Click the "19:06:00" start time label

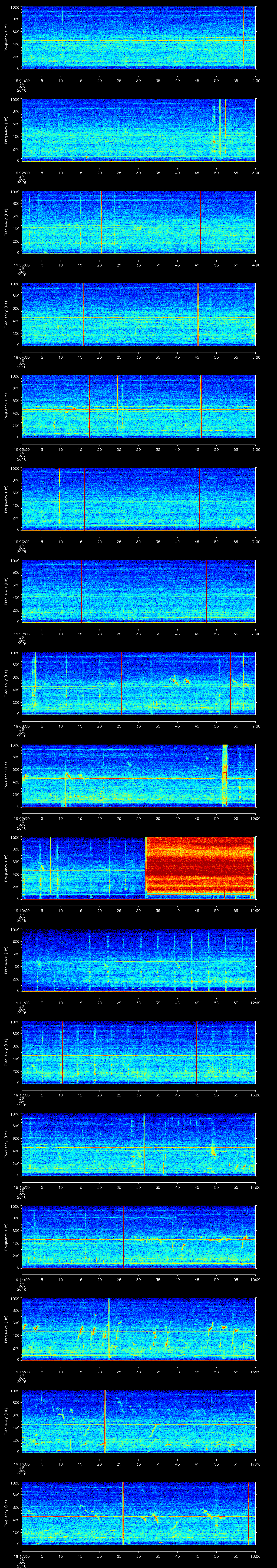[x=21, y=542]
